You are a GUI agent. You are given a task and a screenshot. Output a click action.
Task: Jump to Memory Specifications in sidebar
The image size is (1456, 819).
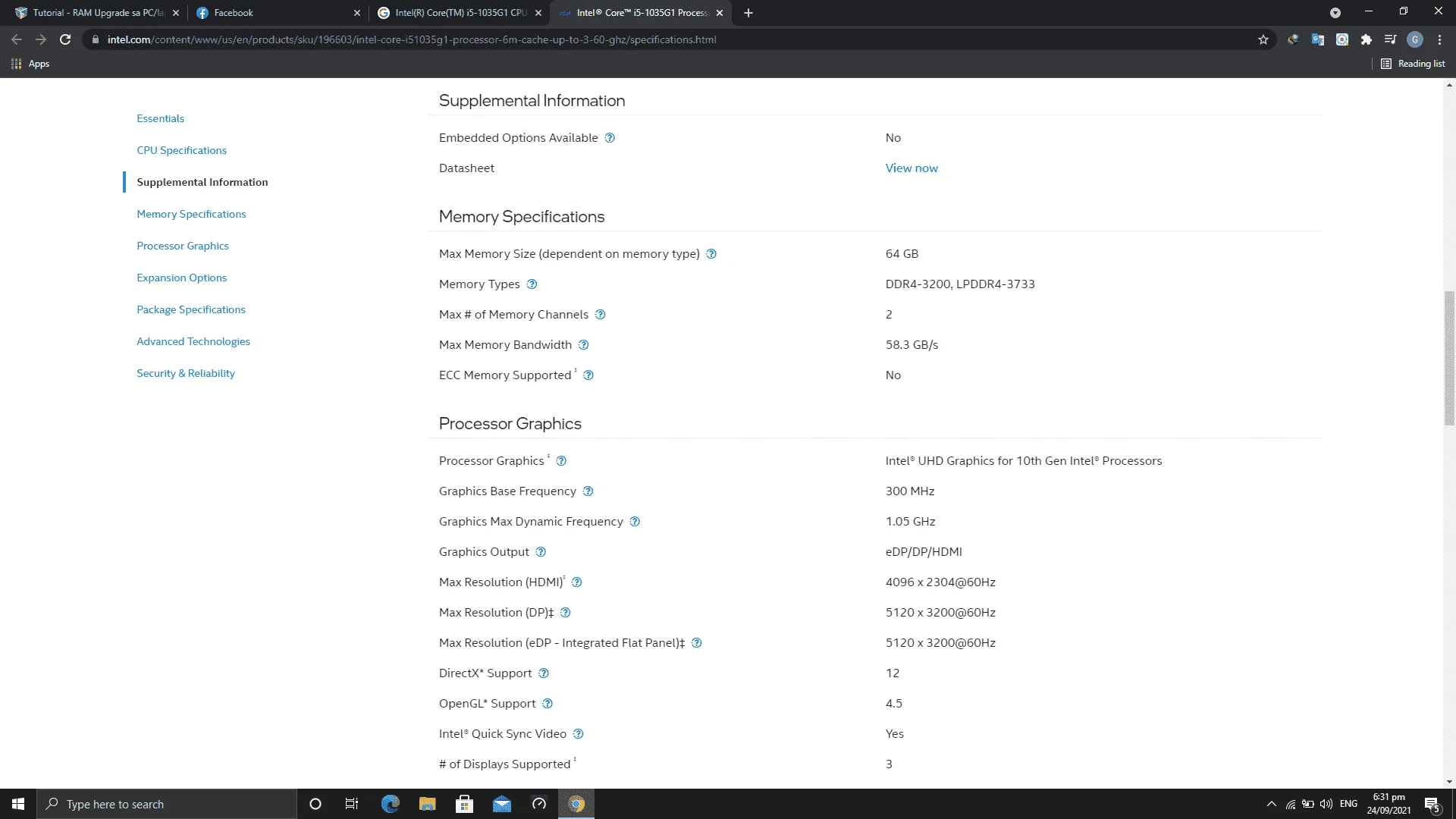191,214
